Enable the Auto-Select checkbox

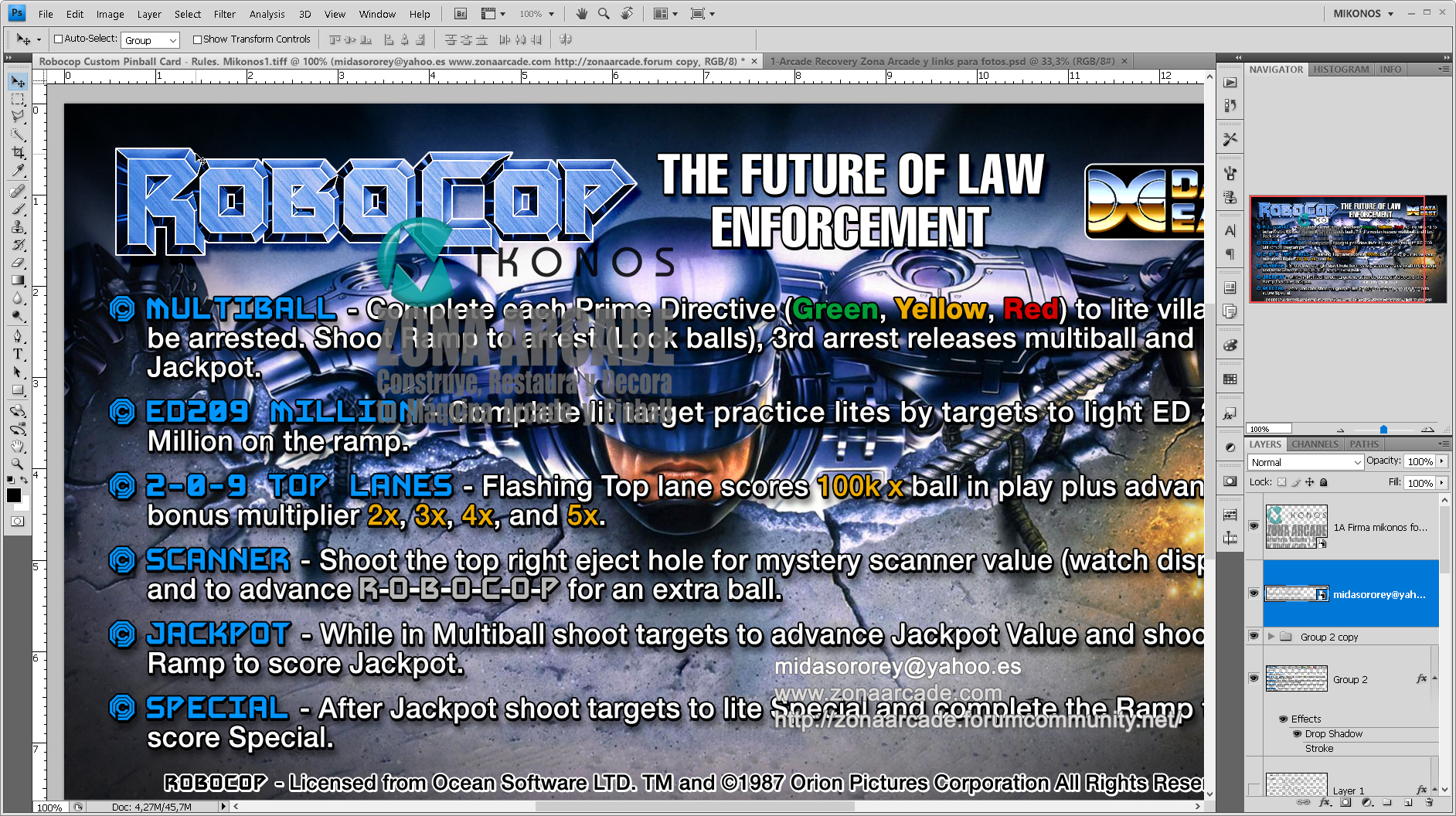(60, 39)
